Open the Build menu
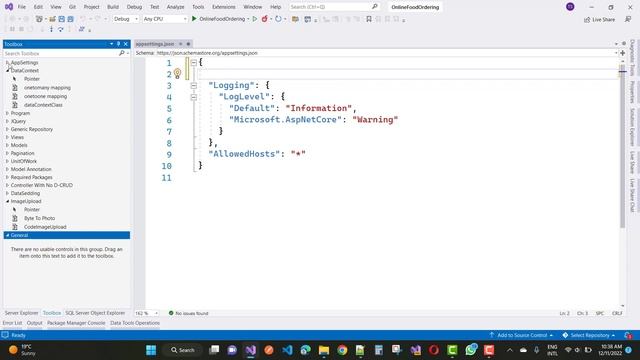The width and height of the screenshot is (640, 360). (x=113, y=7)
